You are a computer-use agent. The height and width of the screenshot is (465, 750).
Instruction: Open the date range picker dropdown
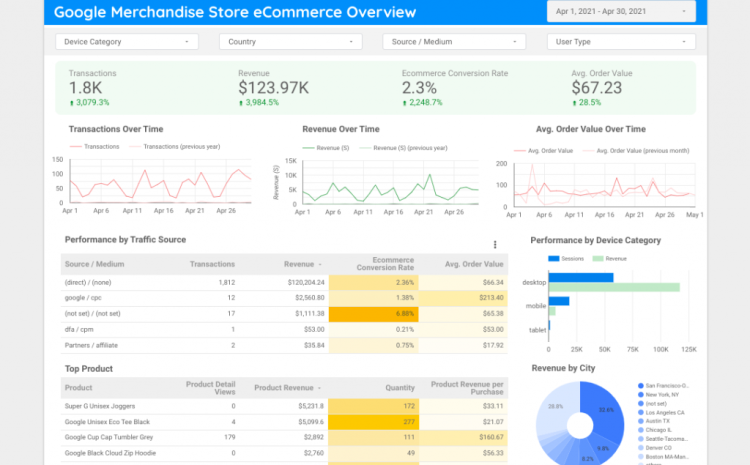(621, 11)
